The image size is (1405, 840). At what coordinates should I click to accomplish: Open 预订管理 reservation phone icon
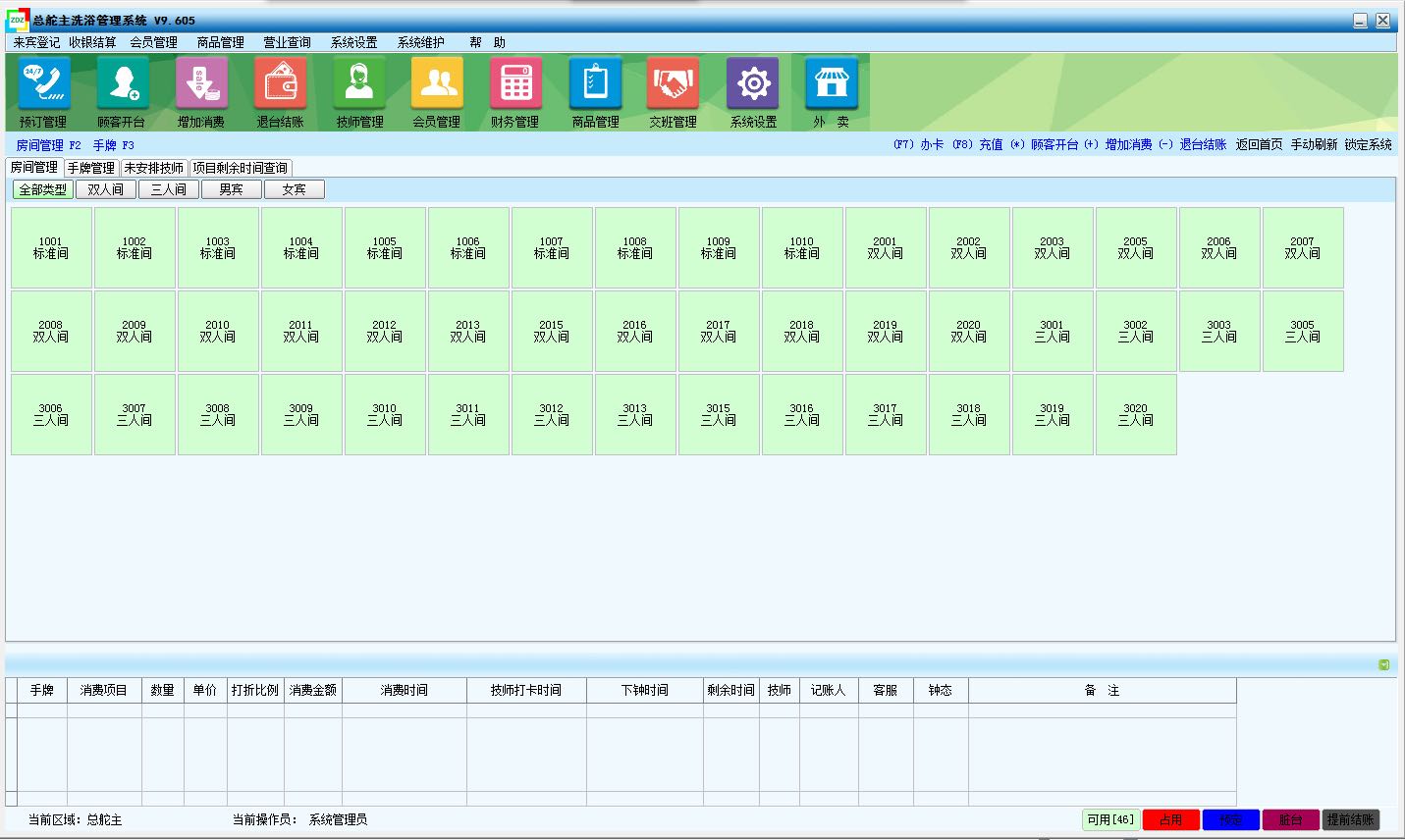tap(43, 85)
